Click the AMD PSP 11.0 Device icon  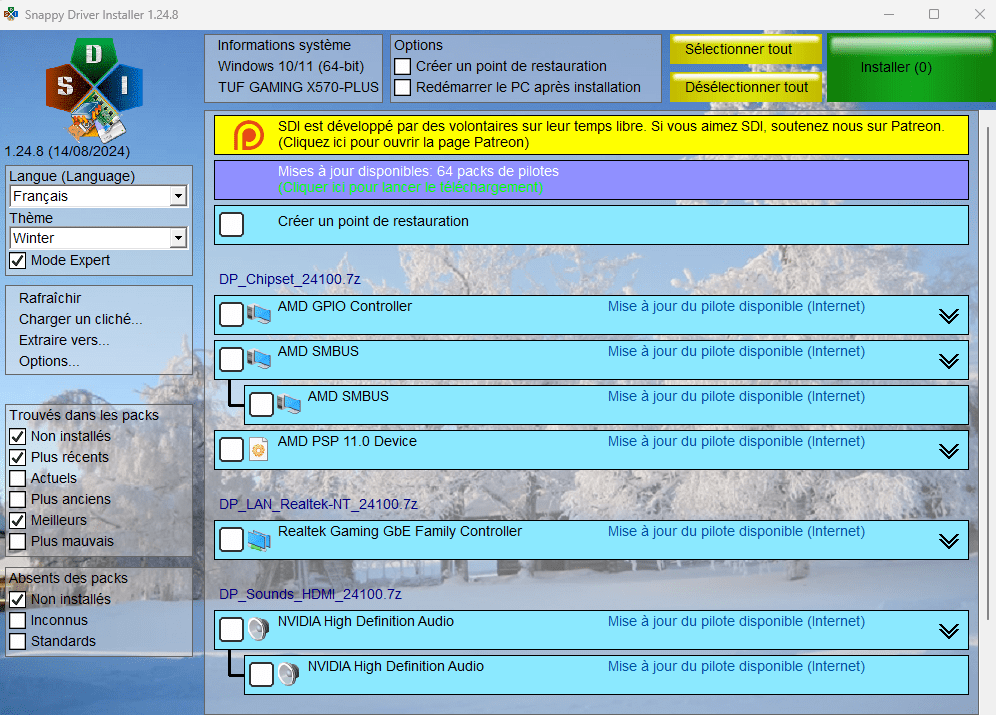click(259, 450)
